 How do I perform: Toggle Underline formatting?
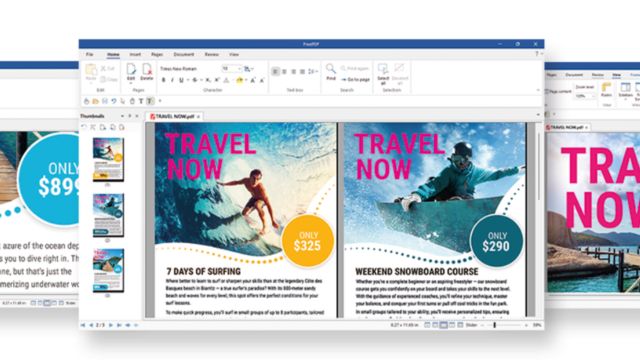181,80
